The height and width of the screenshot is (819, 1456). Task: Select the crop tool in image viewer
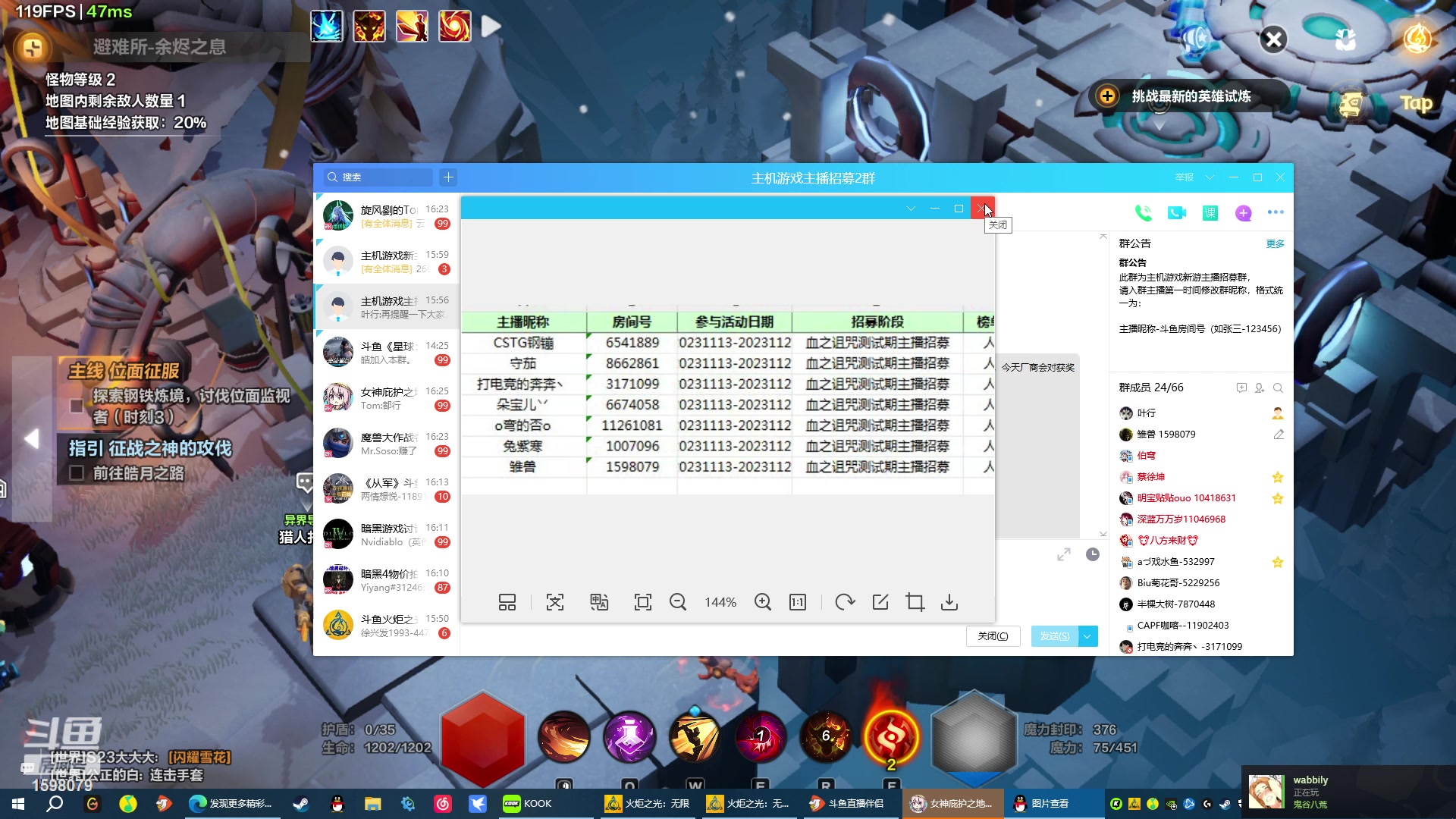pyautogui.click(x=915, y=602)
